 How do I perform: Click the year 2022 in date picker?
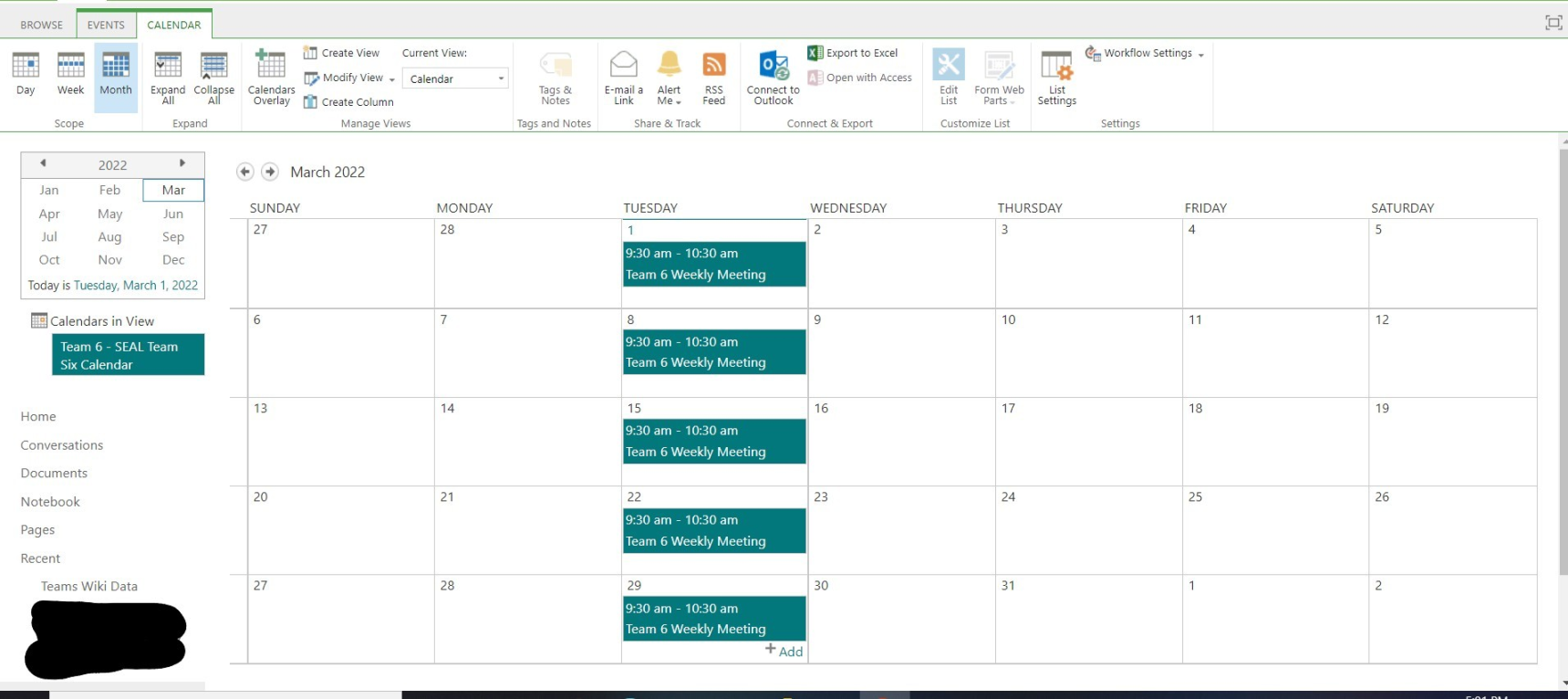pyautogui.click(x=112, y=165)
